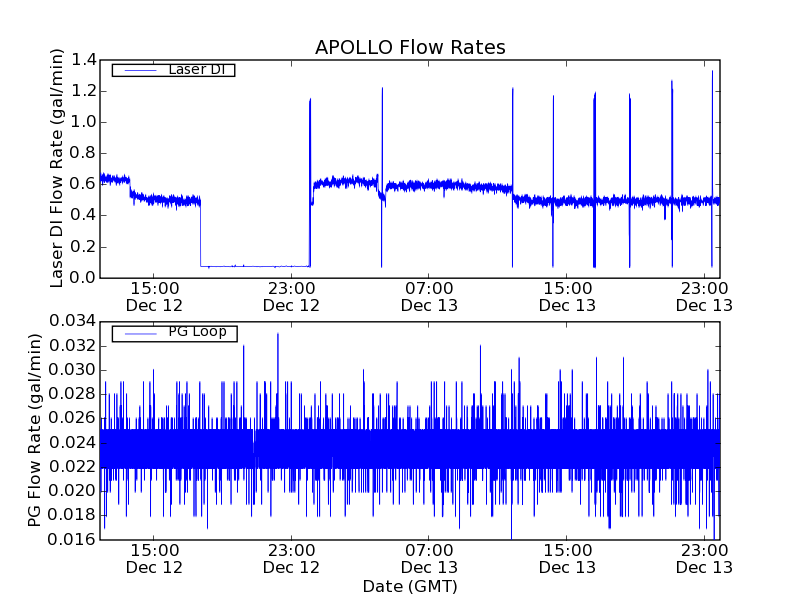Click the "PG Flow Rate (gal/min)" axis label

tap(34, 430)
